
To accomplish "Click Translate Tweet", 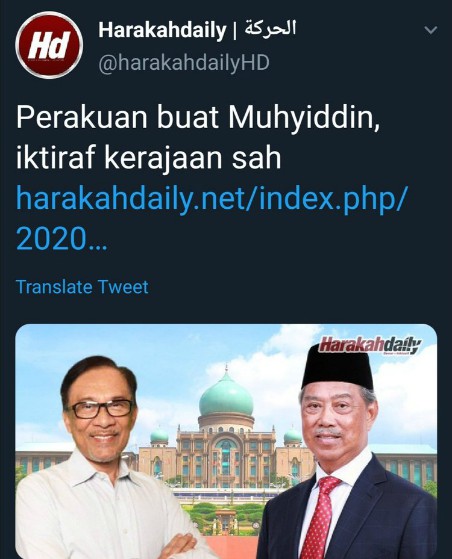I will coord(82,287).
